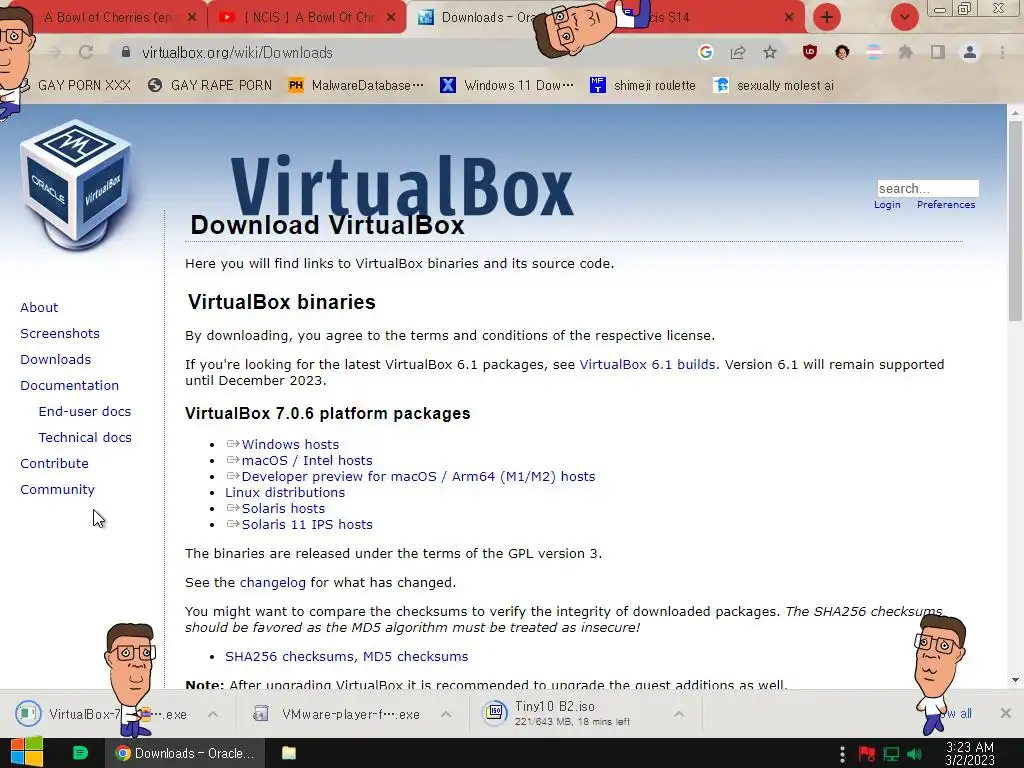Open the Windows 11 Dow… bookmark

(507, 85)
